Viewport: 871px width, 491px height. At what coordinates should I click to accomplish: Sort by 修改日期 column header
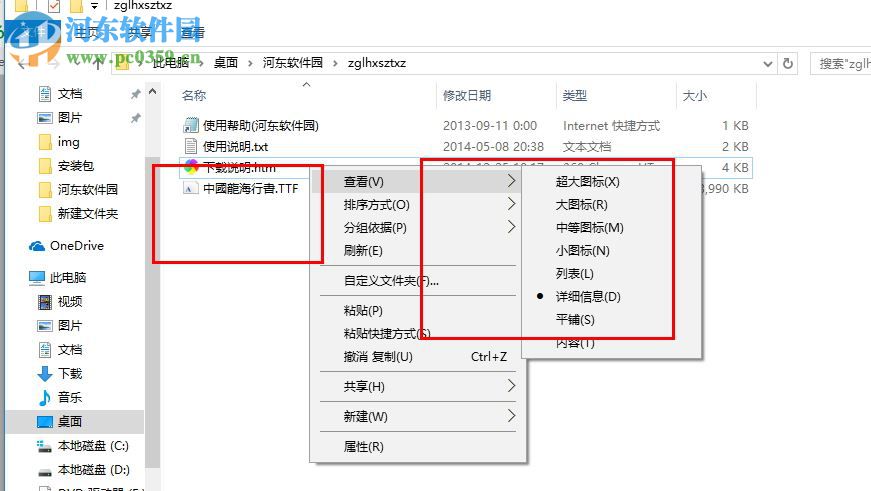pos(467,96)
